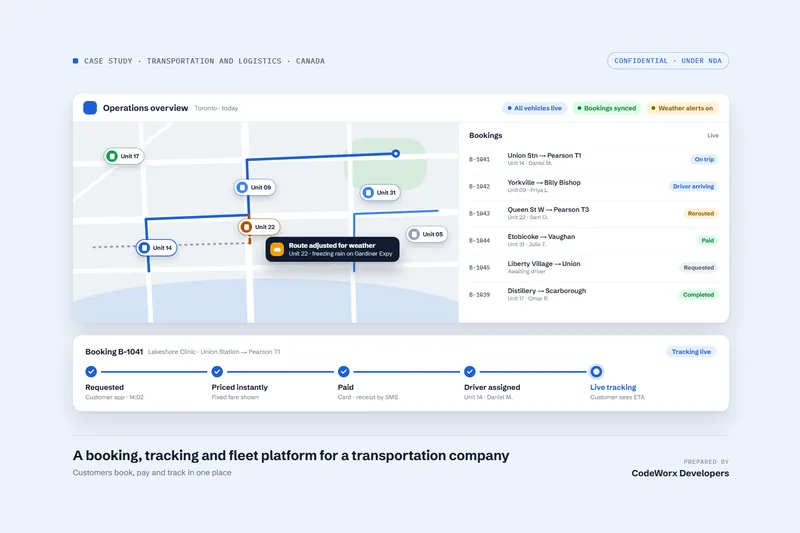The height and width of the screenshot is (533, 800).
Task: Click the route destination endpoint dot
Action: [395, 153]
